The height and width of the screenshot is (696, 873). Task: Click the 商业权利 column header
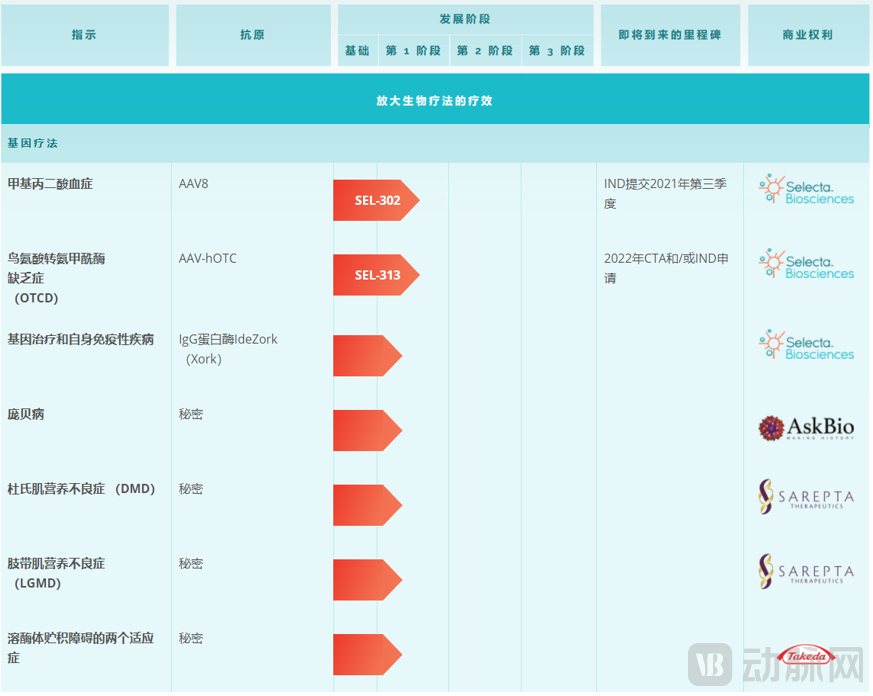pyautogui.click(x=808, y=35)
